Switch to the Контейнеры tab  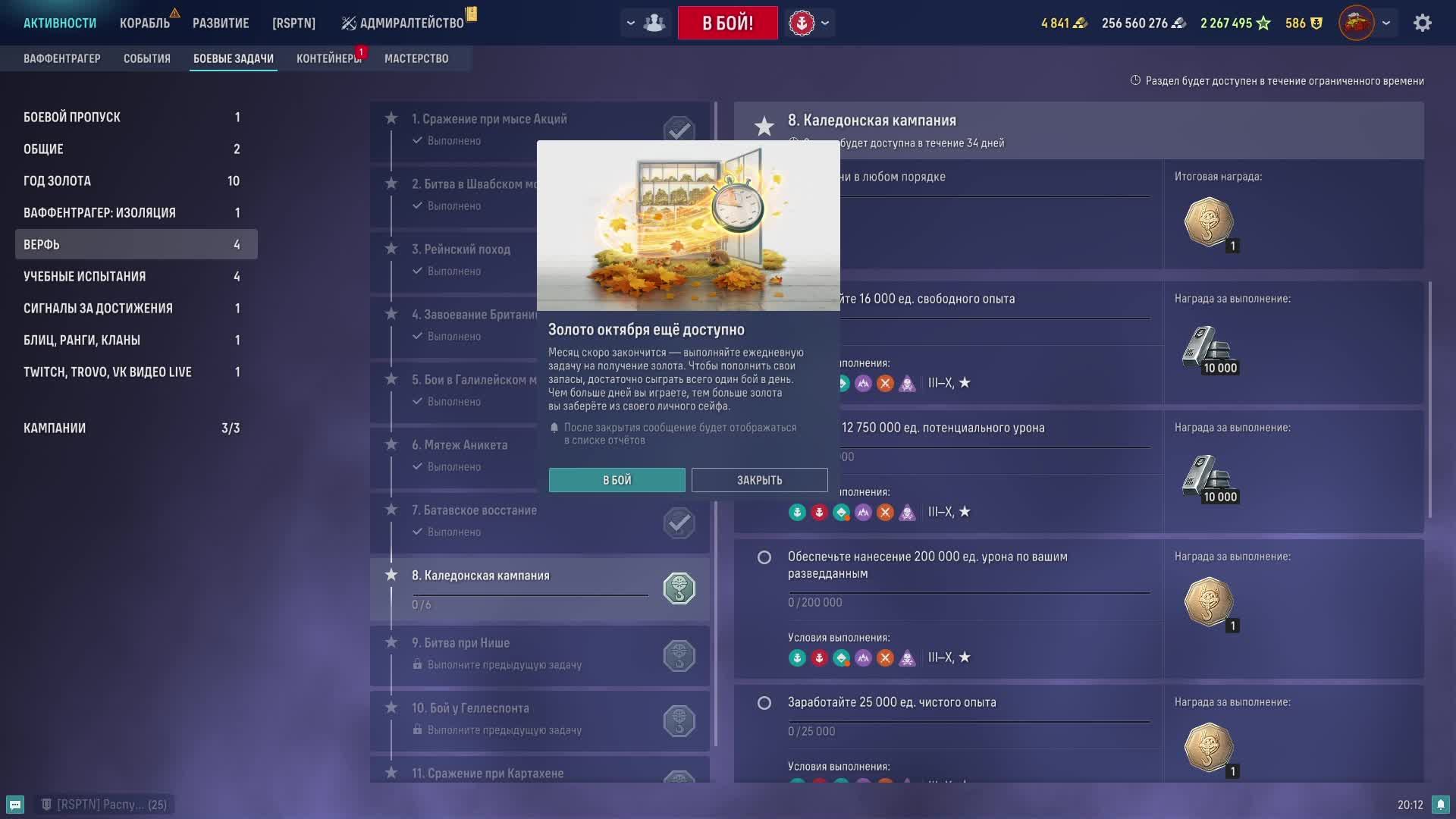(328, 58)
